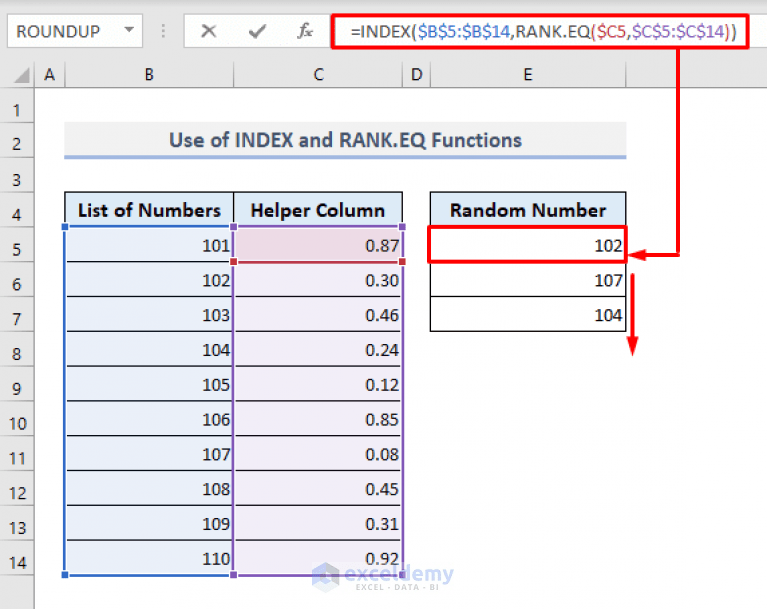767x609 pixels.
Task: Select cell containing 109
Action: [x=149, y=523]
